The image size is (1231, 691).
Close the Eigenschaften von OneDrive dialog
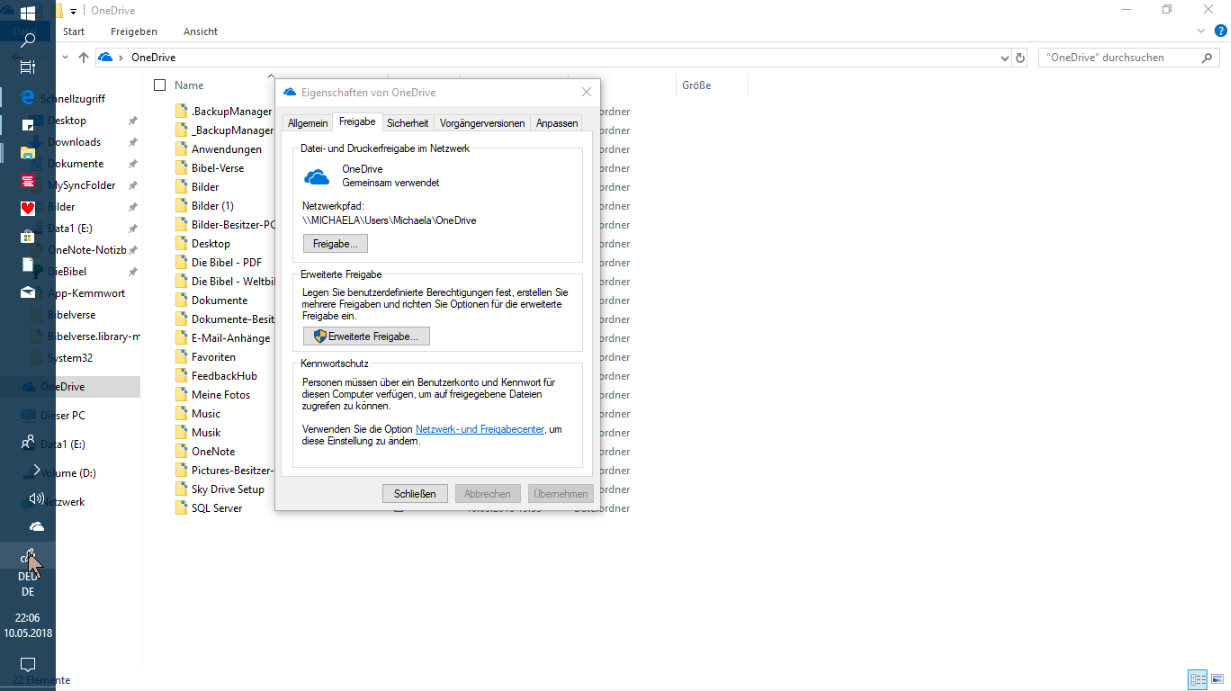(x=586, y=92)
